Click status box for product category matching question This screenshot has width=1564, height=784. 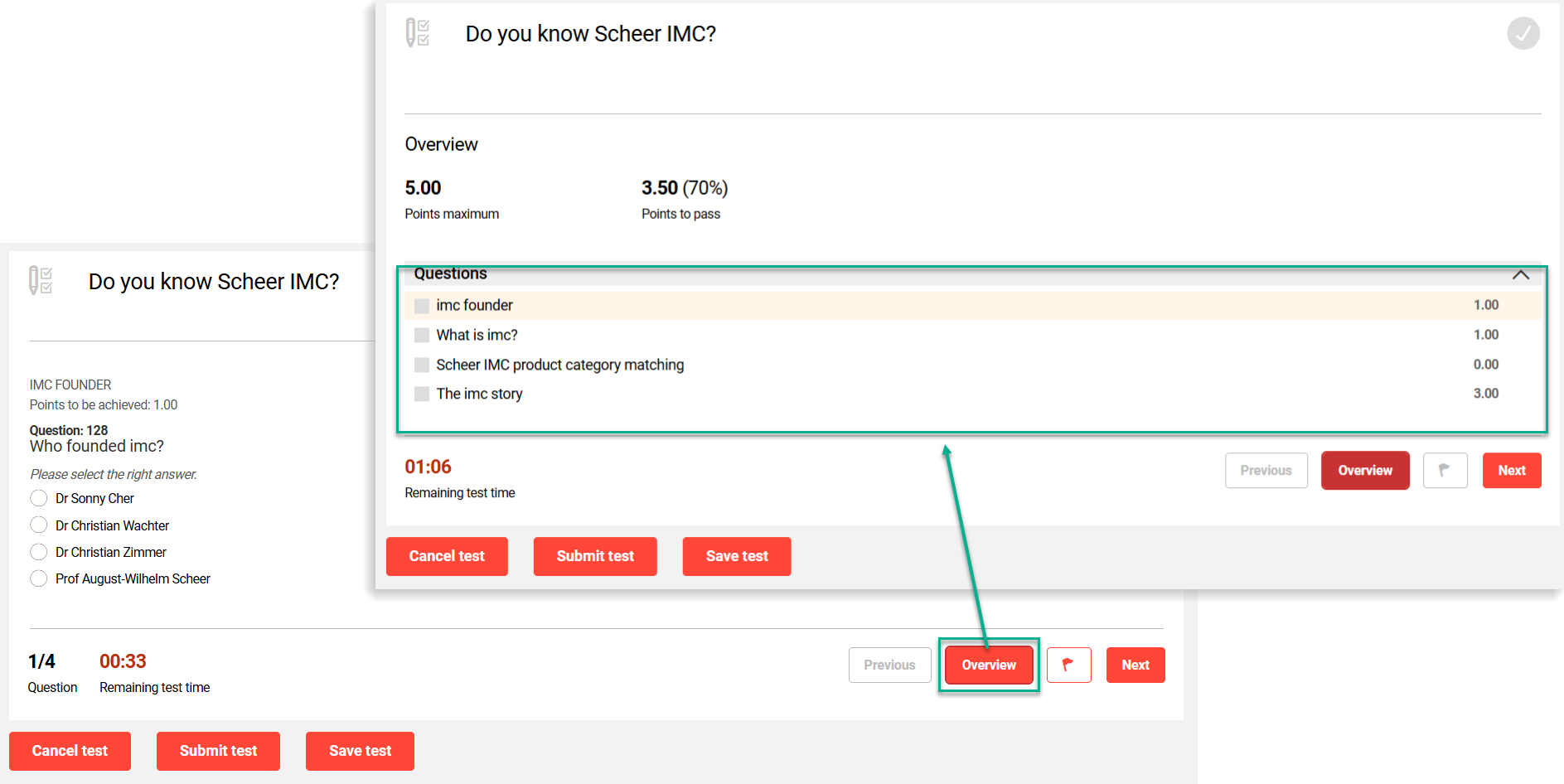[x=422, y=365]
